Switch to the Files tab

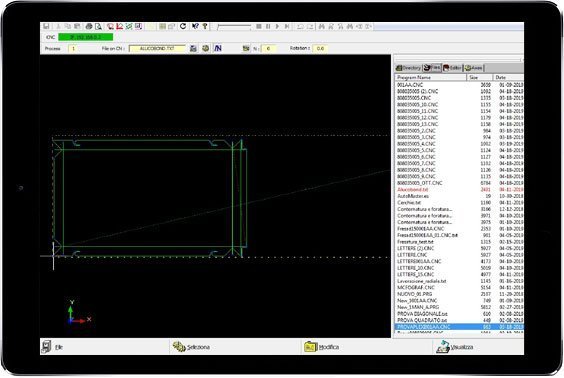[x=432, y=67]
